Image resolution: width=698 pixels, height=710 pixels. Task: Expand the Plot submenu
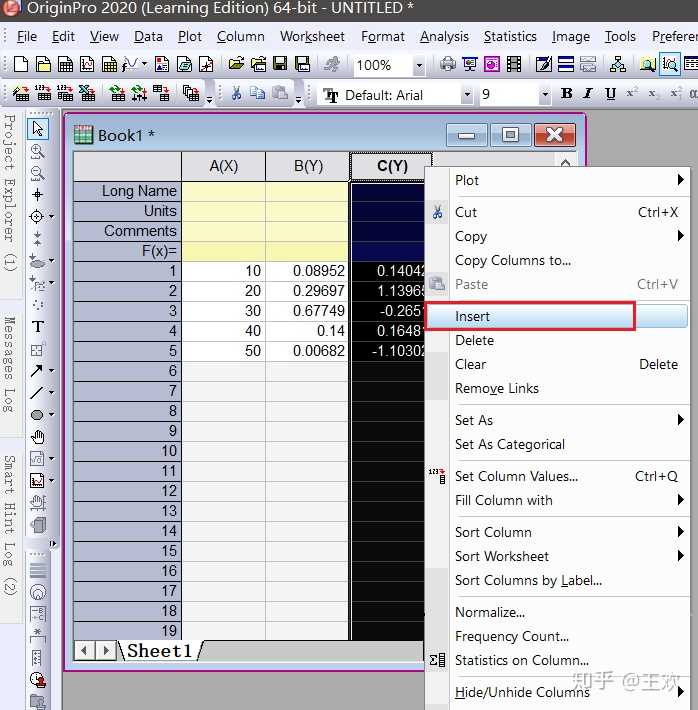pyautogui.click(x=557, y=180)
